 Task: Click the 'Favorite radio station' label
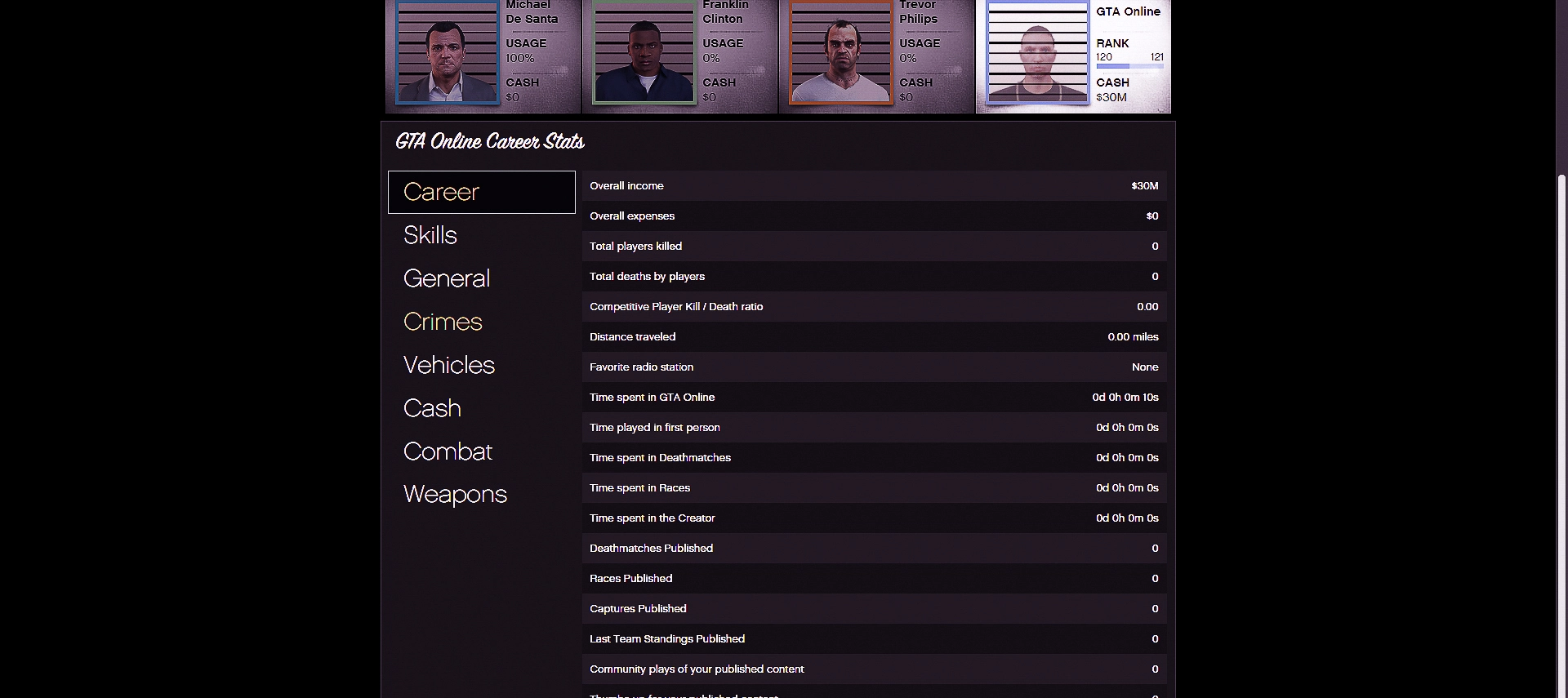point(641,367)
